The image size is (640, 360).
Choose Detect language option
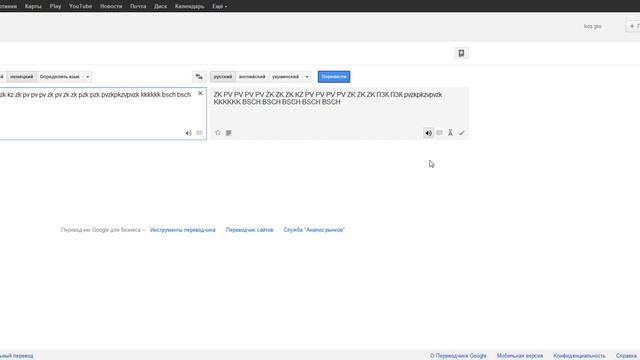(60, 77)
